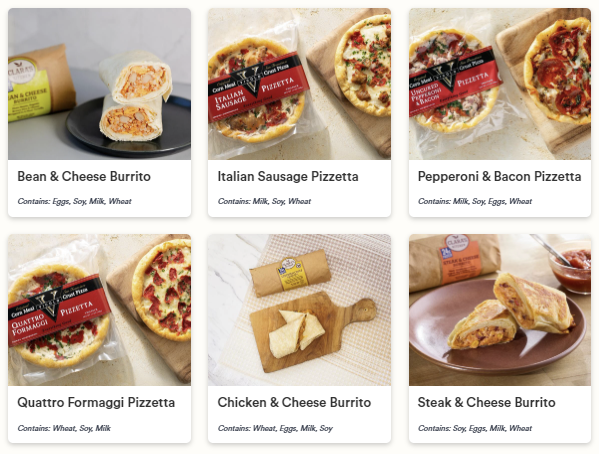Click the Bean & Cheese Burrito title
Viewport: 599px width, 454px height.
(x=84, y=177)
